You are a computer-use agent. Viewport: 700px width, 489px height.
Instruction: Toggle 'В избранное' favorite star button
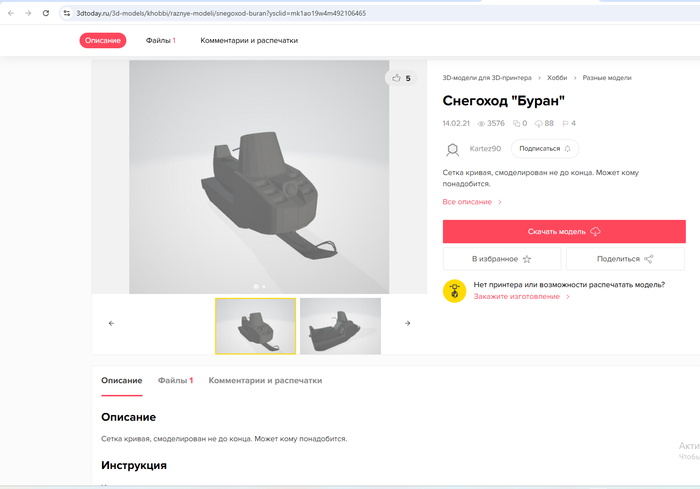502,259
